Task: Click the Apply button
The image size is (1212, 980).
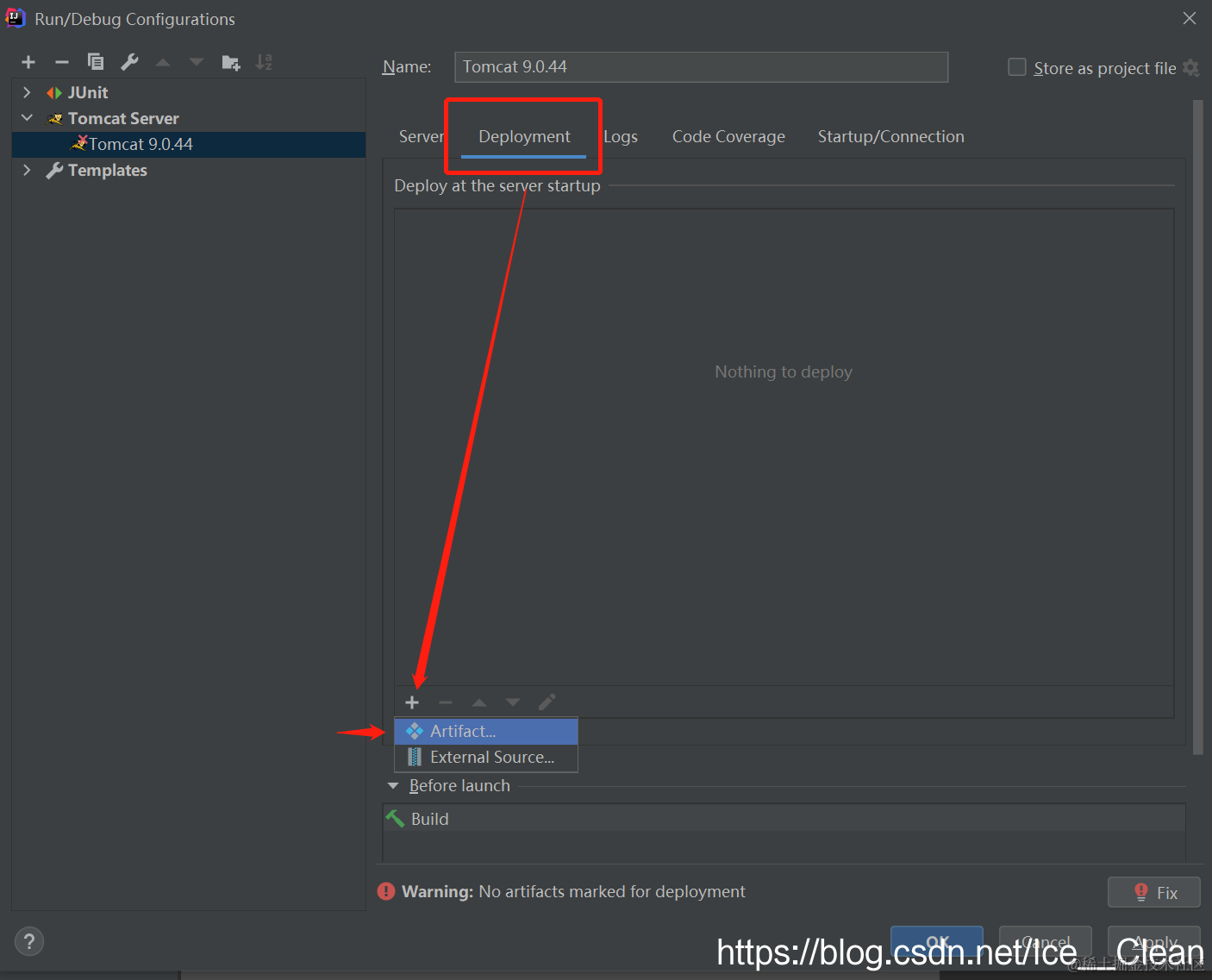Action: pyautogui.click(x=1153, y=942)
